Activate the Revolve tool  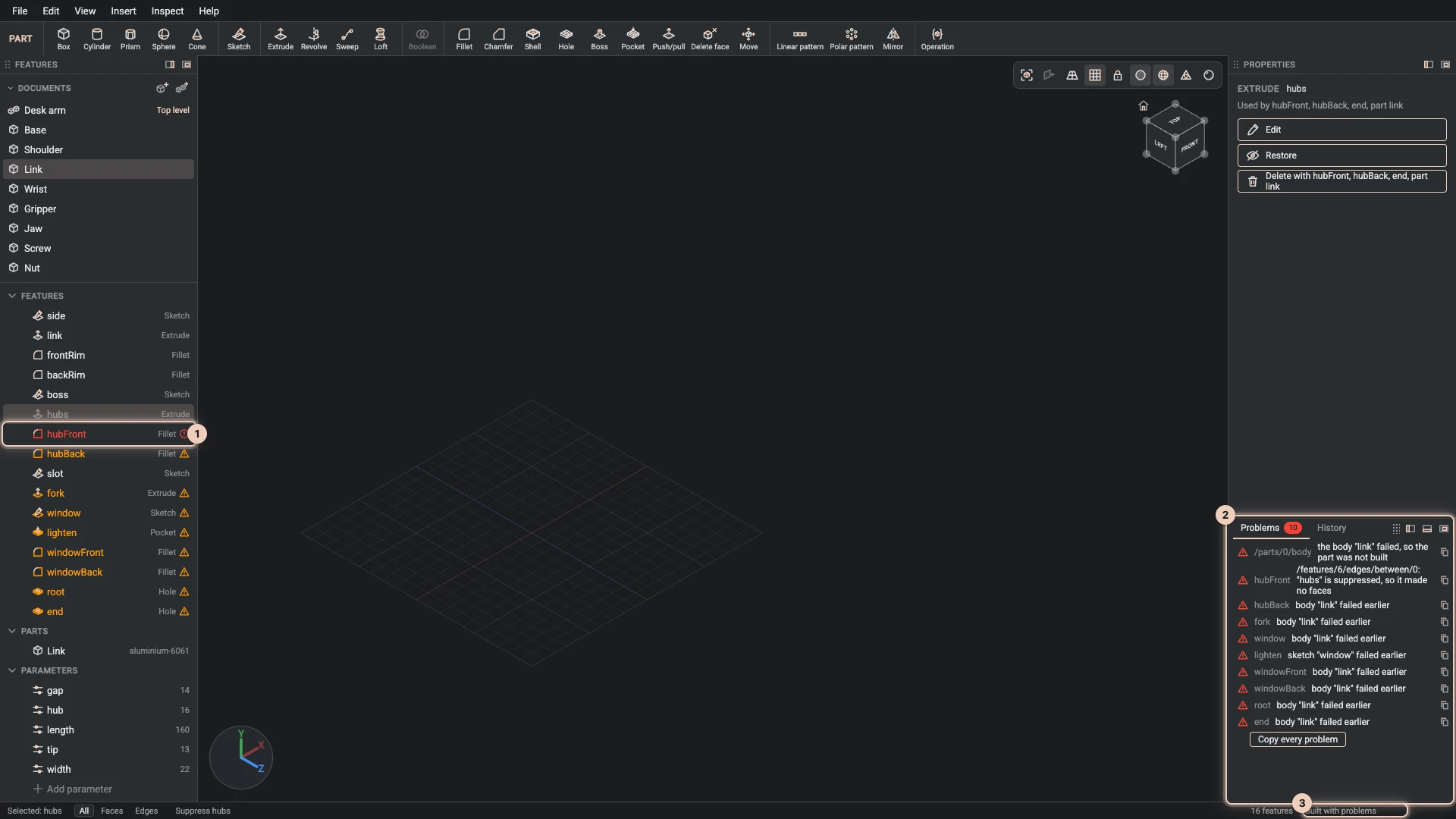tap(314, 39)
